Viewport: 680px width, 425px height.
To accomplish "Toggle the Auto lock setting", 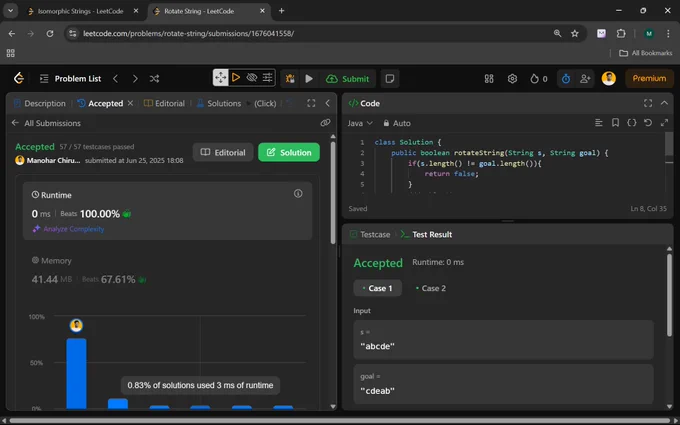I will click(396, 123).
